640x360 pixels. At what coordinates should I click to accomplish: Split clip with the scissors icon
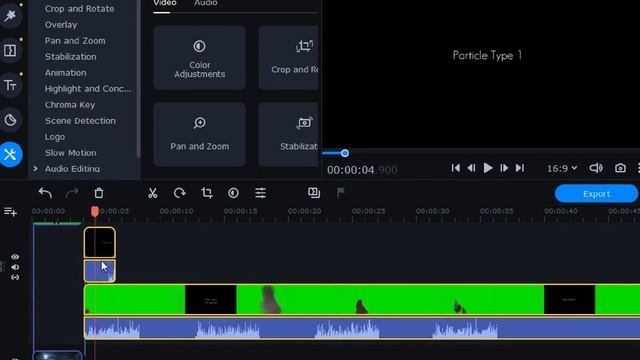pos(153,193)
